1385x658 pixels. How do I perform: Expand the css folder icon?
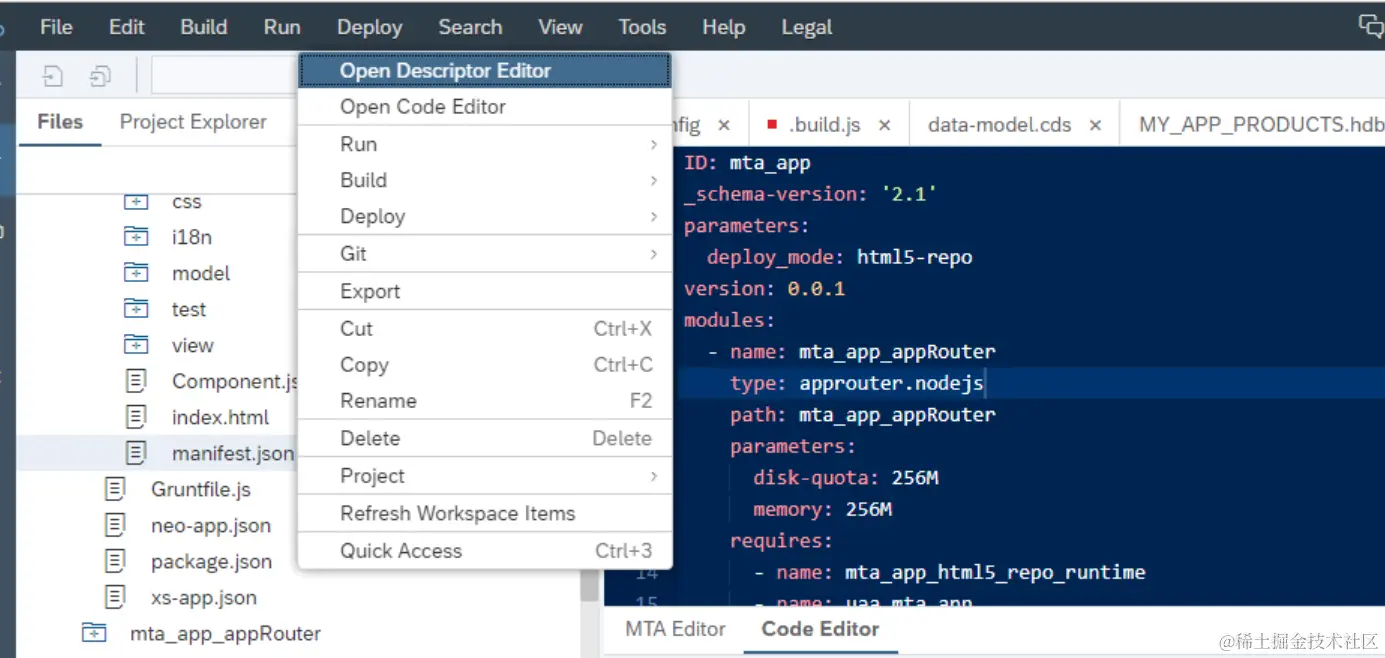point(136,201)
